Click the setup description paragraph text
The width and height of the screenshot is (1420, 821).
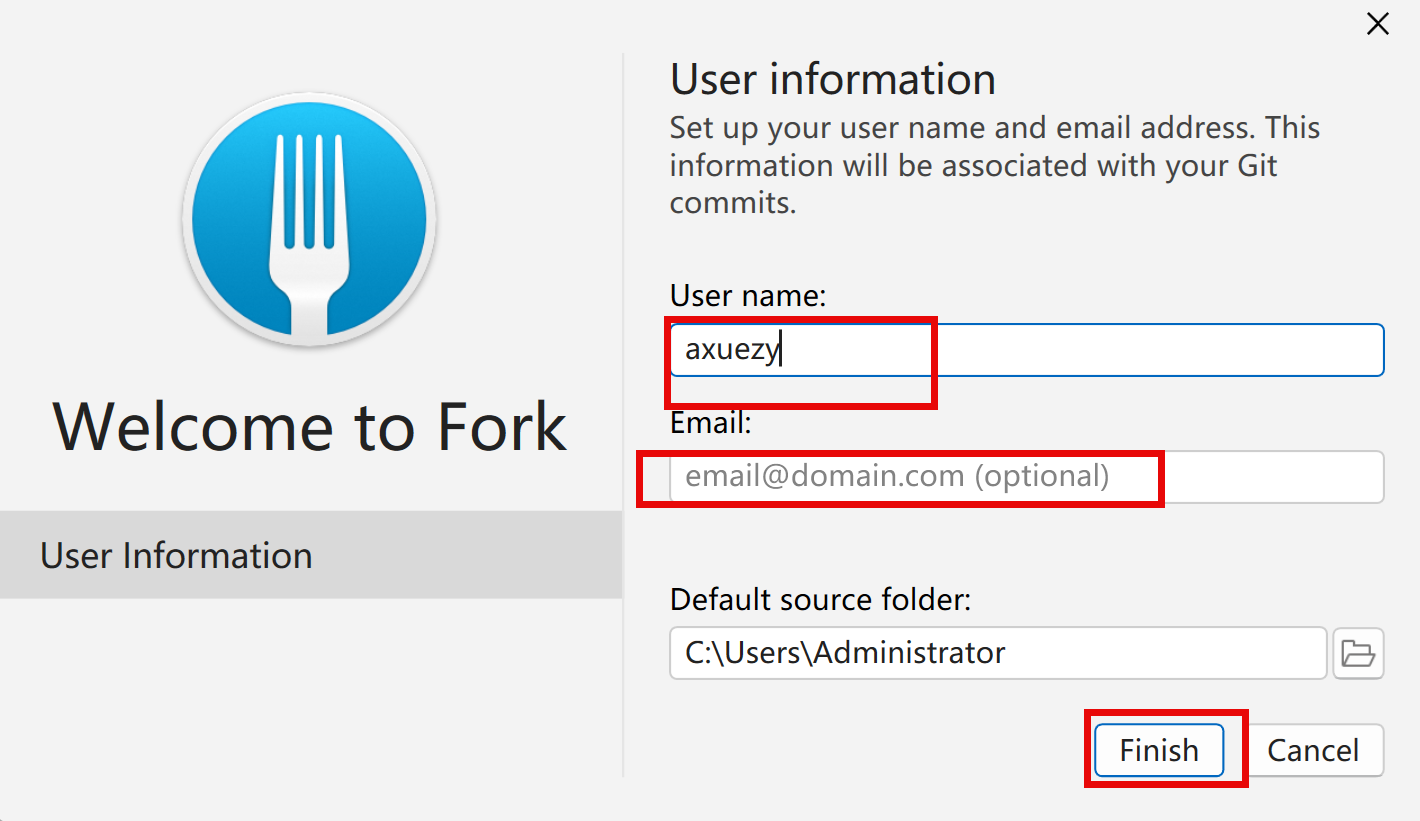(x=994, y=165)
